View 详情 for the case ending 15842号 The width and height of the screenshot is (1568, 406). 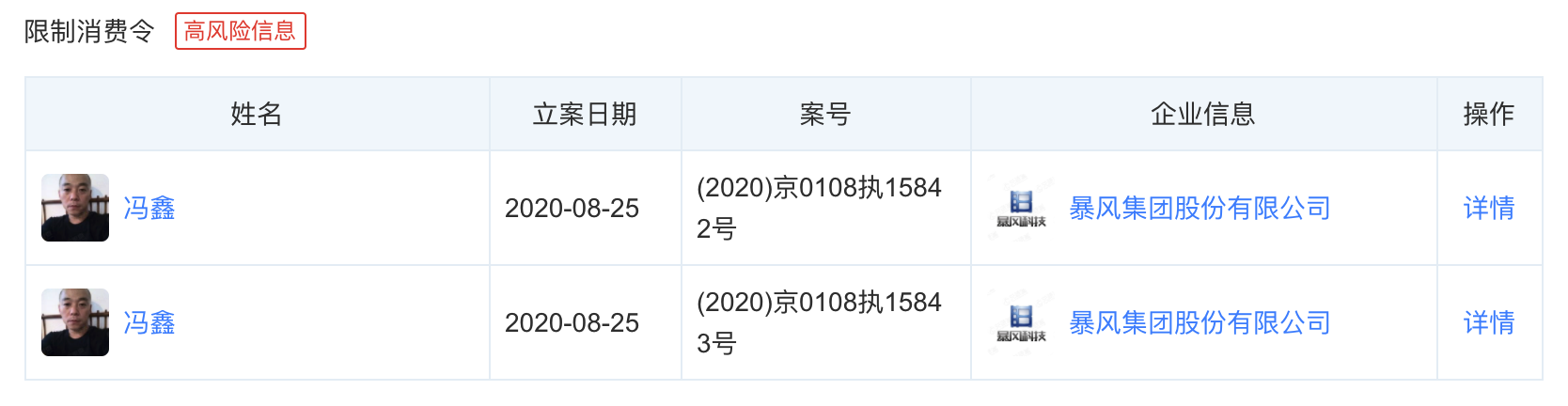[x=1488, y=208]
